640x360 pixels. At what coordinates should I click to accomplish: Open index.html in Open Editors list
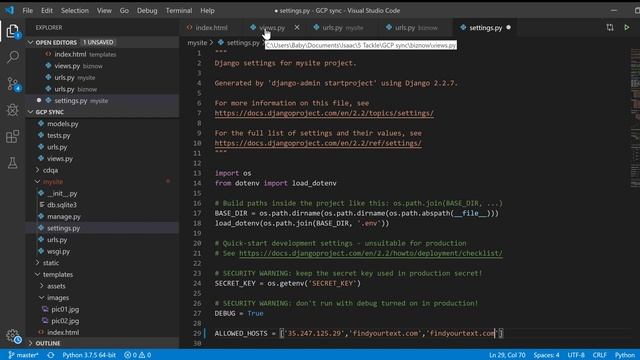(102, 54)
